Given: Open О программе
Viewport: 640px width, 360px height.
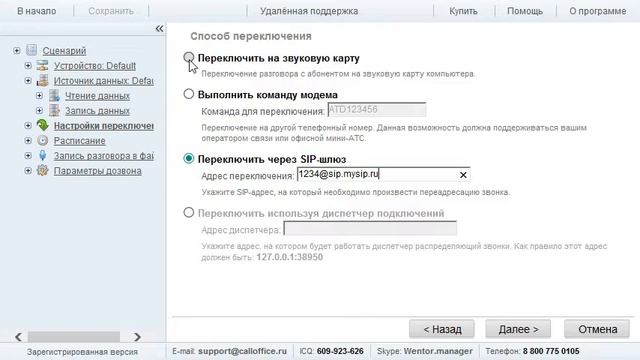Looking at the screenshot, I should coord(598,11).
